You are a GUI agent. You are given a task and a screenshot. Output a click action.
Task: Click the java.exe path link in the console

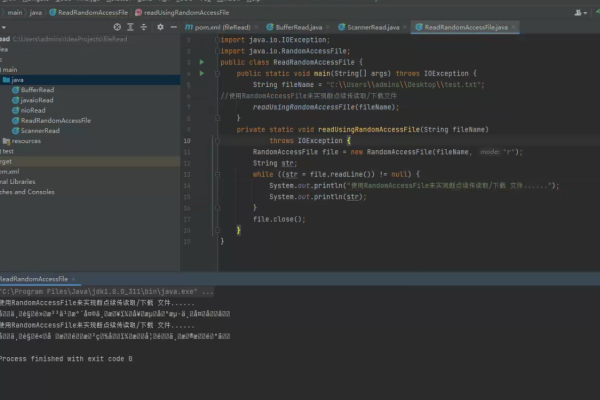(100, 292)
